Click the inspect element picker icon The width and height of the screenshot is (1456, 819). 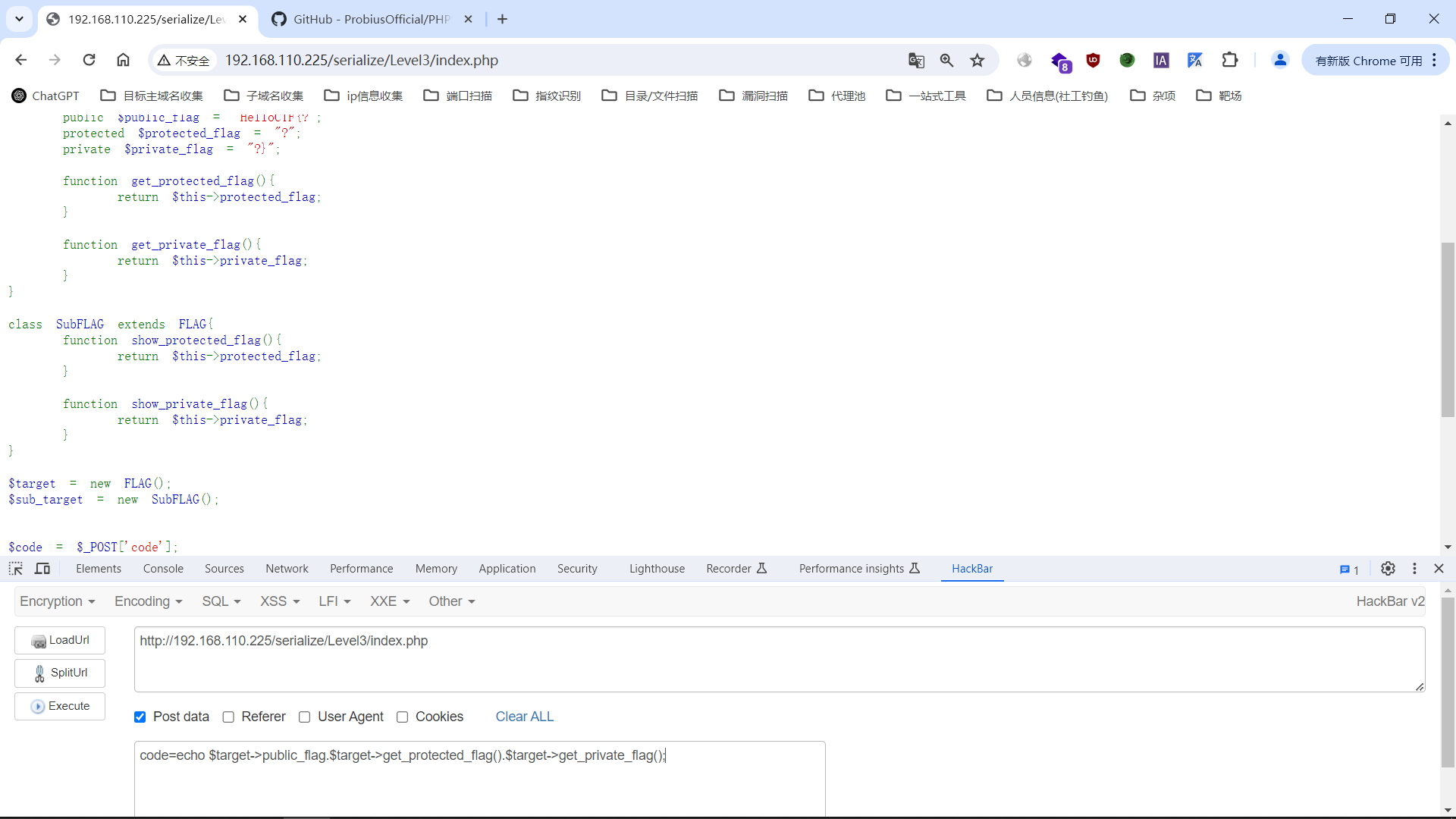(16, 569)
